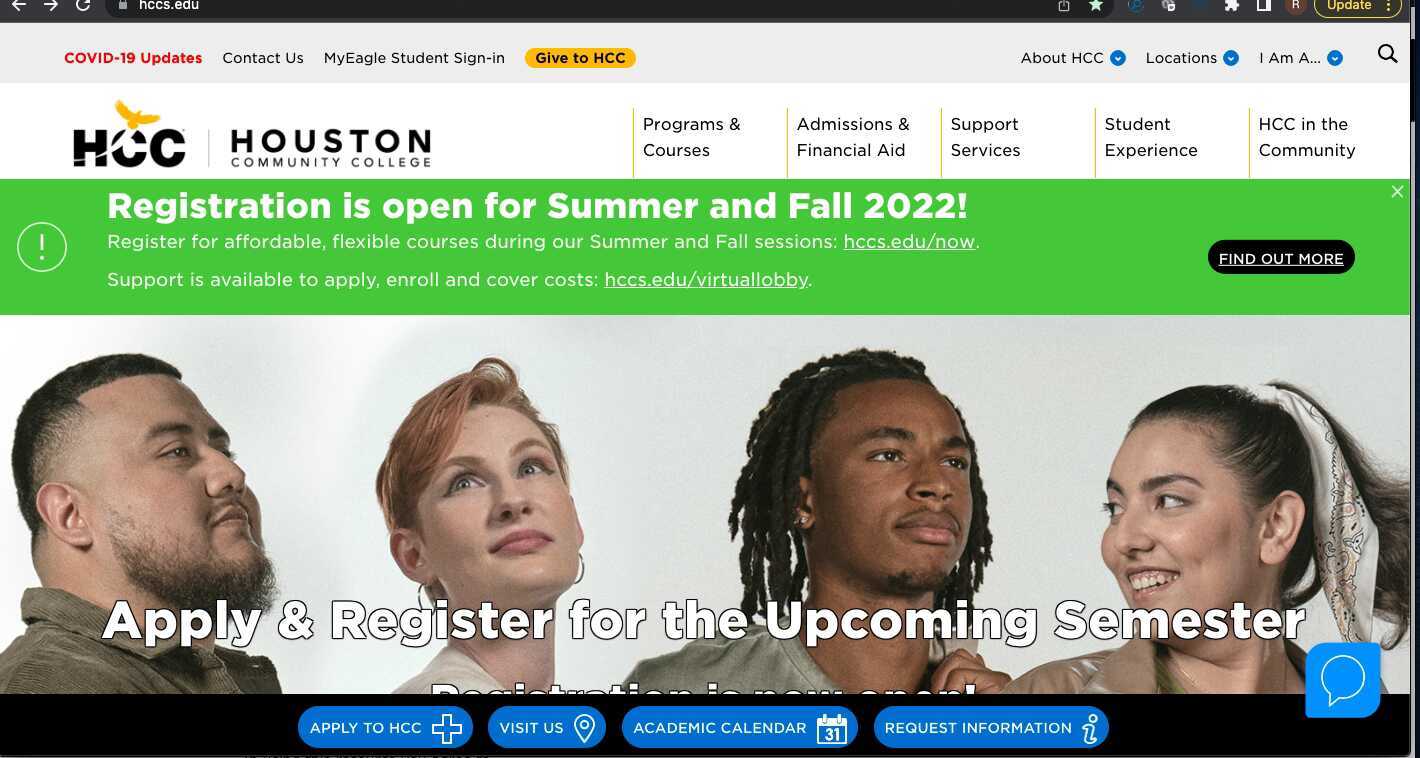Viewport: 1420px width, 758px height.
Task: Open the Admissions & Financial Aid menu
Action: [x=853, y=137]
